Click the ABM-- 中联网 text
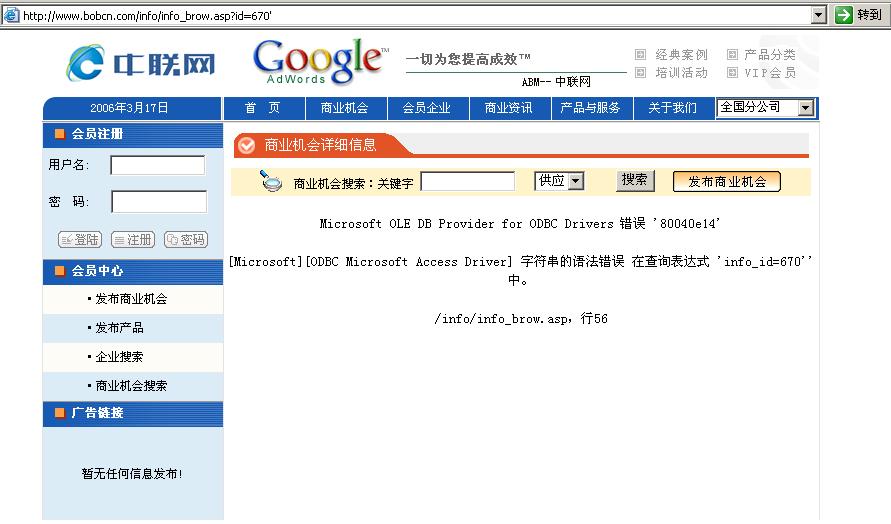 click(556, 82)
